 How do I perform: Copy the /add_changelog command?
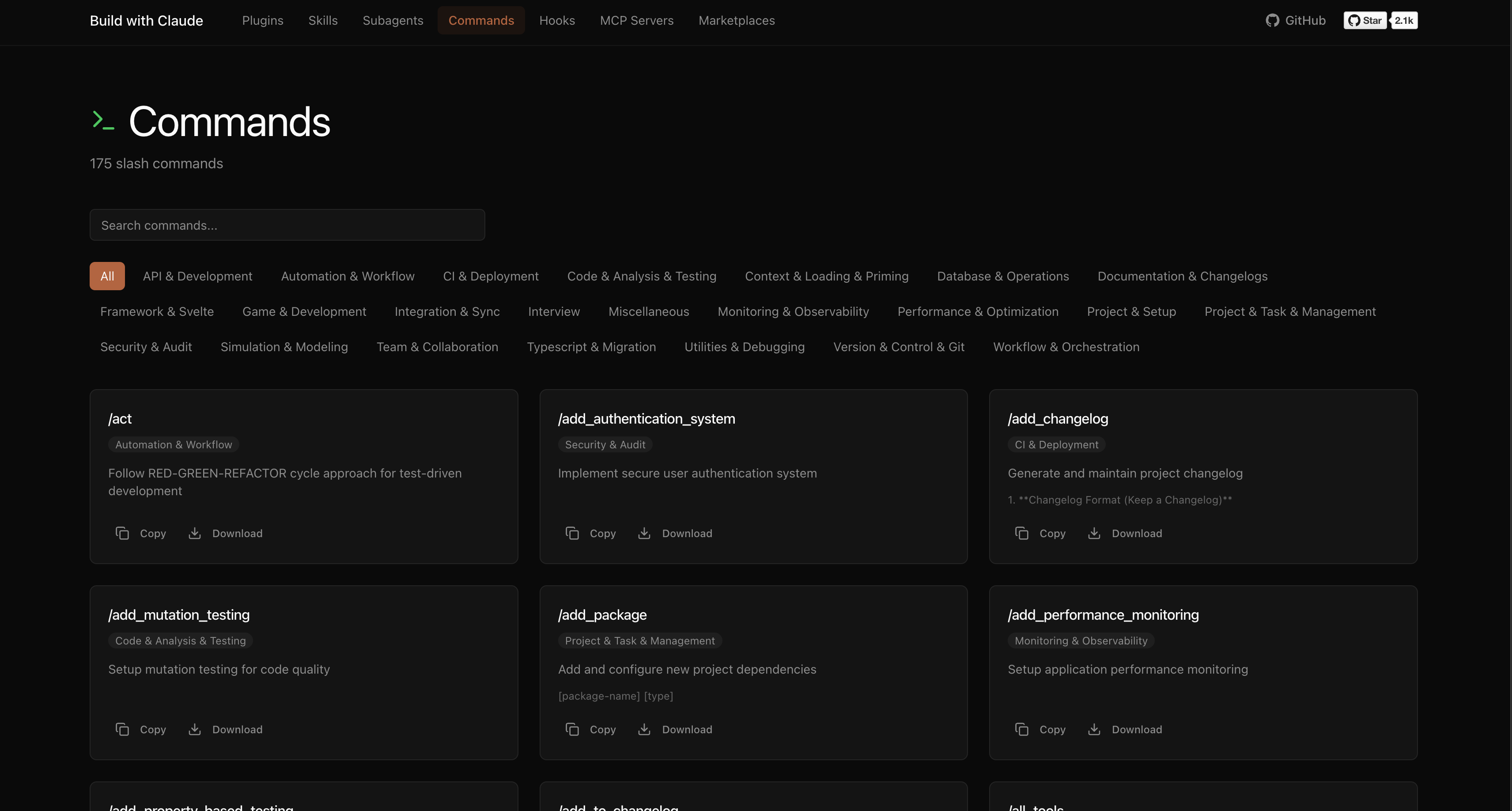pyautogui.click(x=1041, y=533)
